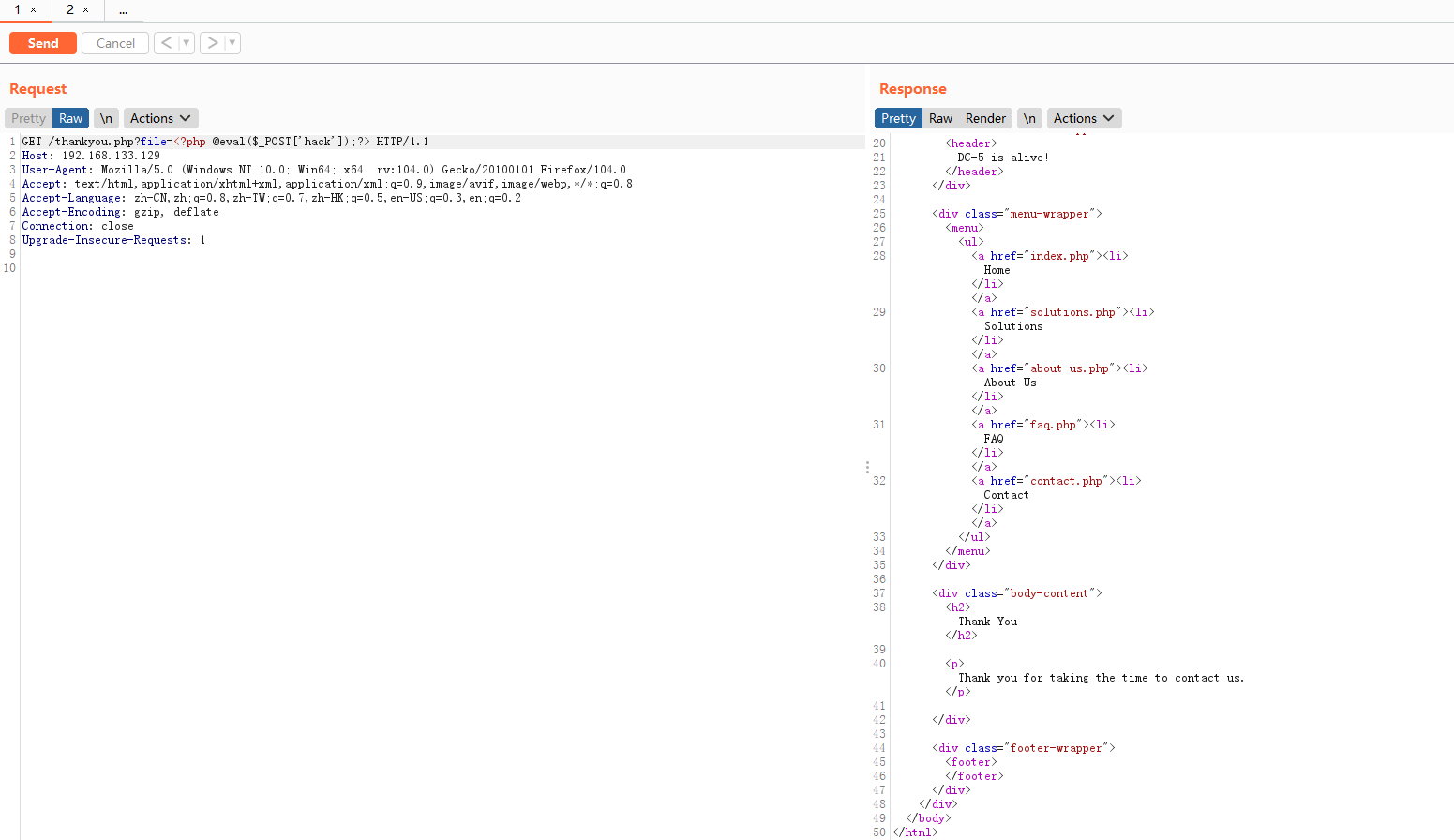Click the User-Agent header line
This screenshot has height=840, width=1454.
point(323,170)
